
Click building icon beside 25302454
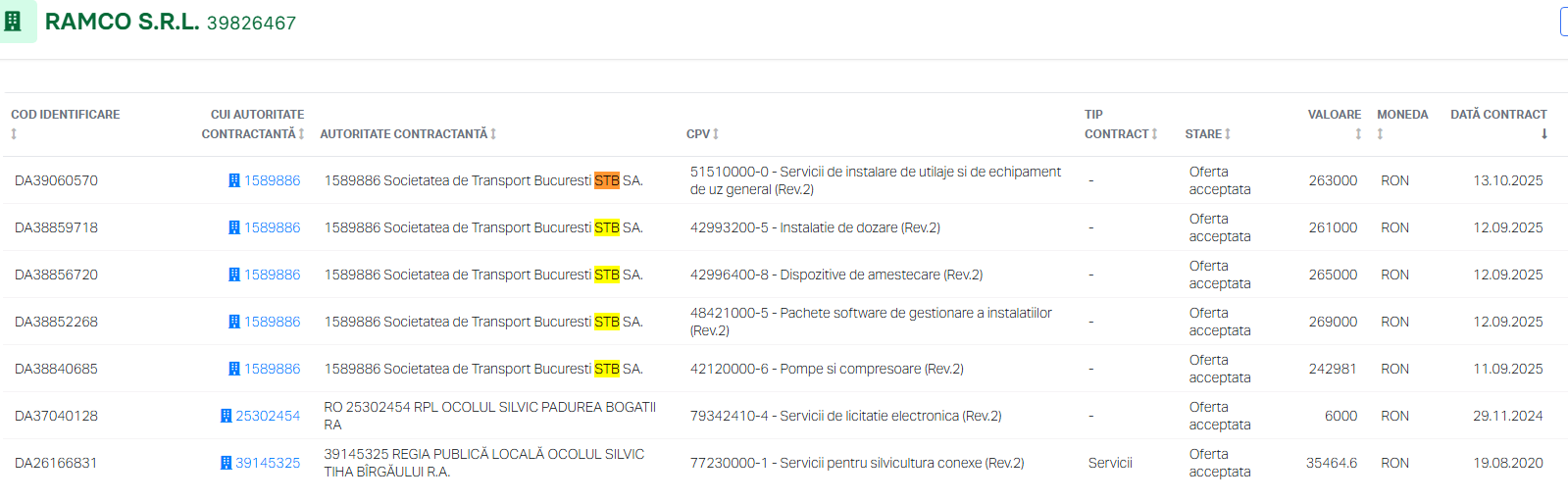(x=227, y=416)
